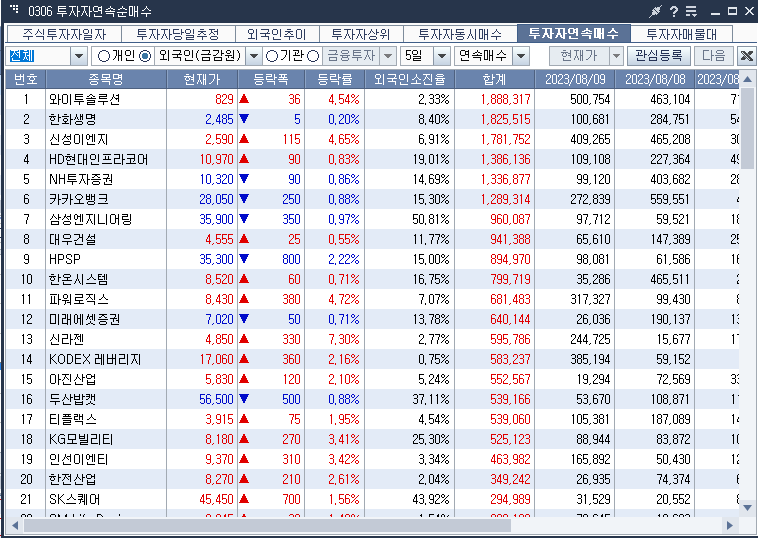Select the 투자자연속매수 tab

pyautogui.click(x=574, y=33)
